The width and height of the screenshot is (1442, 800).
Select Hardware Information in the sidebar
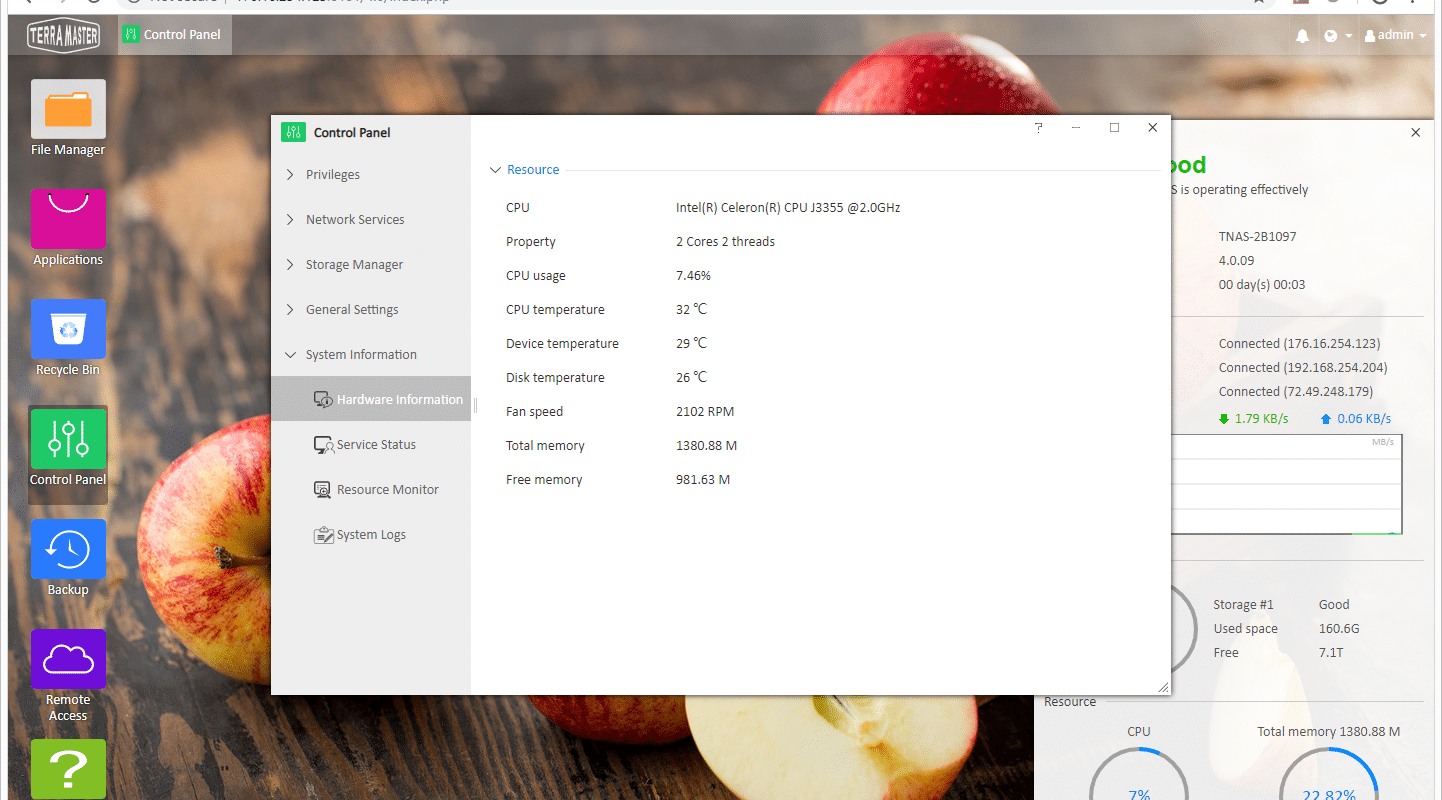pos(371,399)
